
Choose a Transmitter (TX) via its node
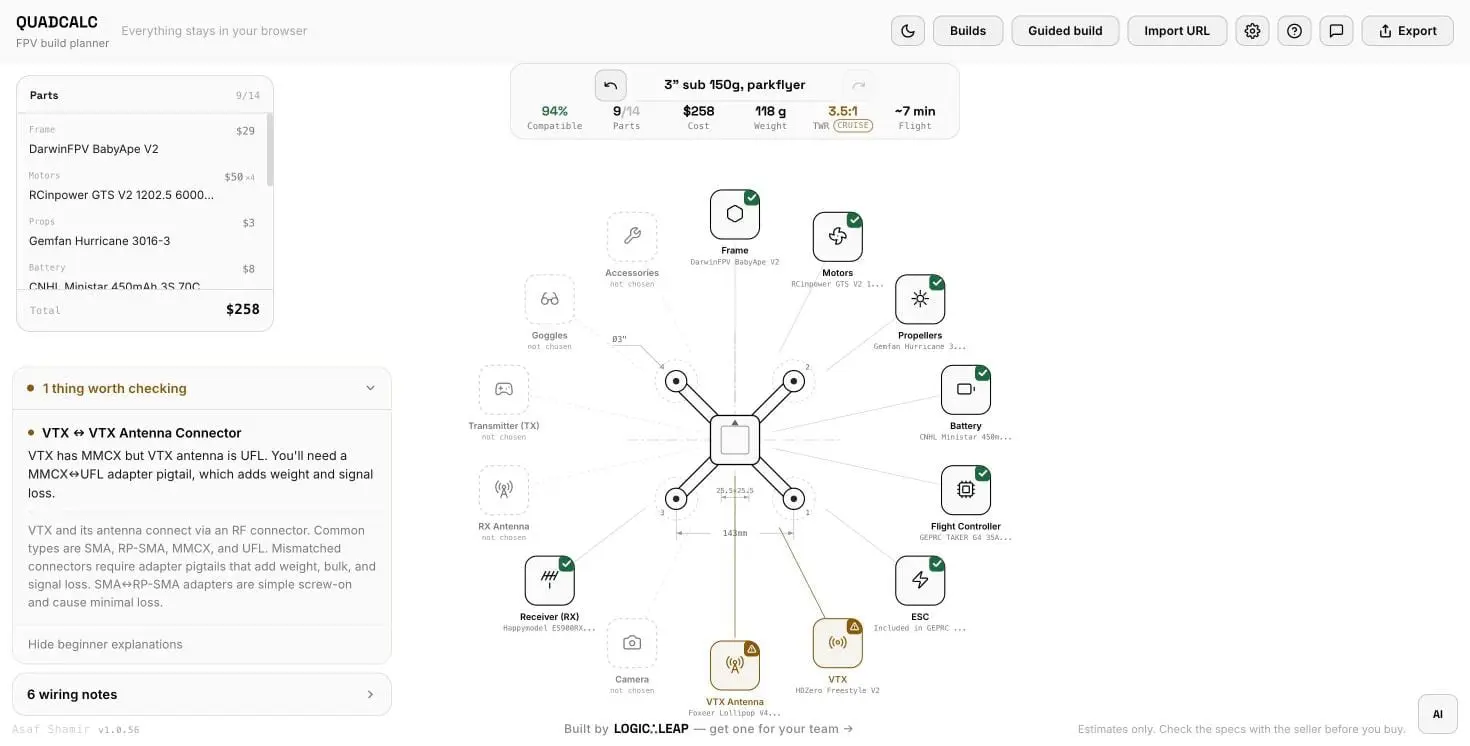[504, 390]
